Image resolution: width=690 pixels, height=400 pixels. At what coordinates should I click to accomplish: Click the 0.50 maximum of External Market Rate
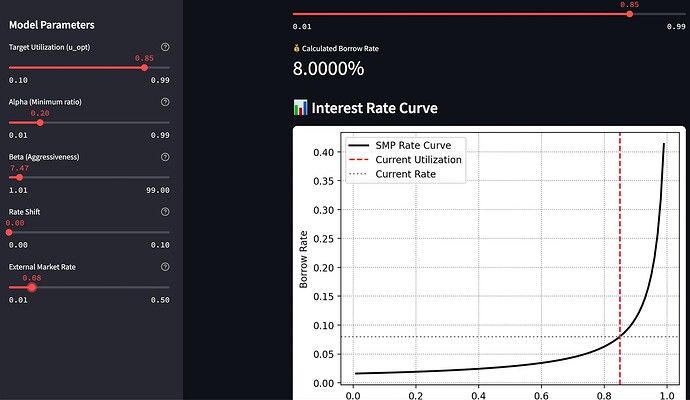tap(160, 300)
